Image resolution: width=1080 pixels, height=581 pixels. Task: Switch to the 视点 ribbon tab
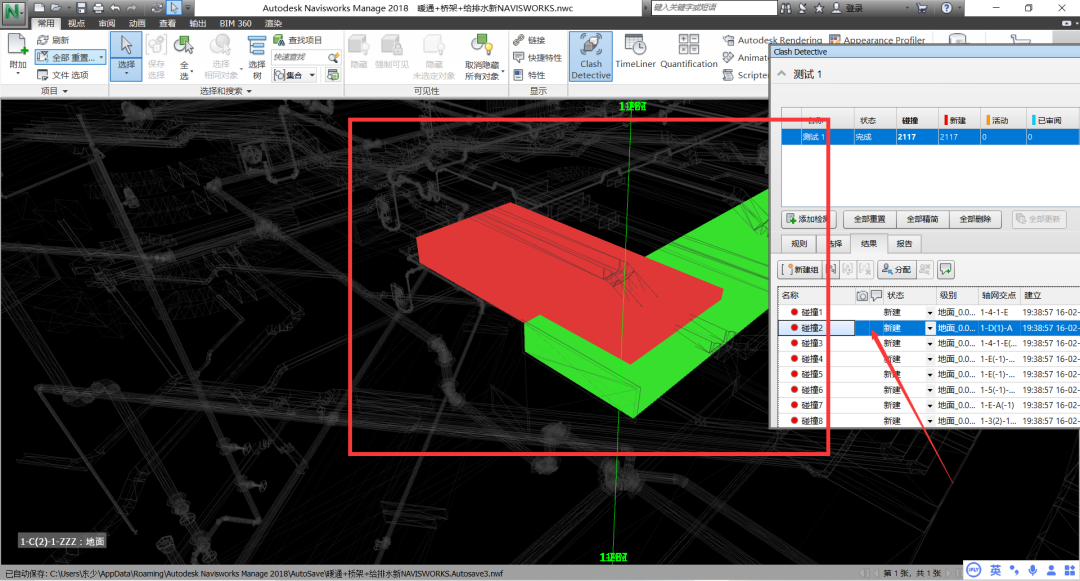coord(76,23)
